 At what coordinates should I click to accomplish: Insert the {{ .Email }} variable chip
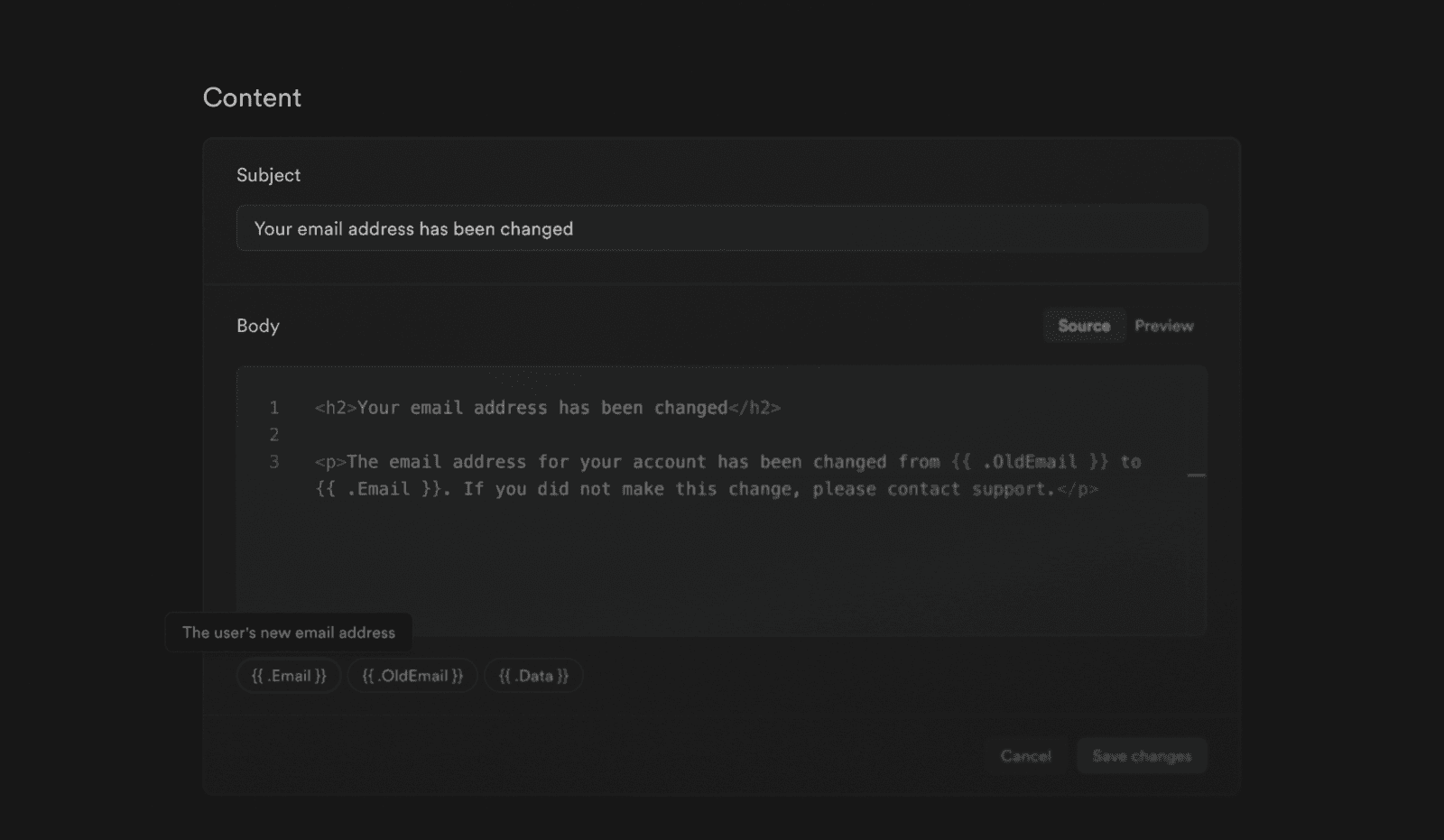(x=287, y=675)
